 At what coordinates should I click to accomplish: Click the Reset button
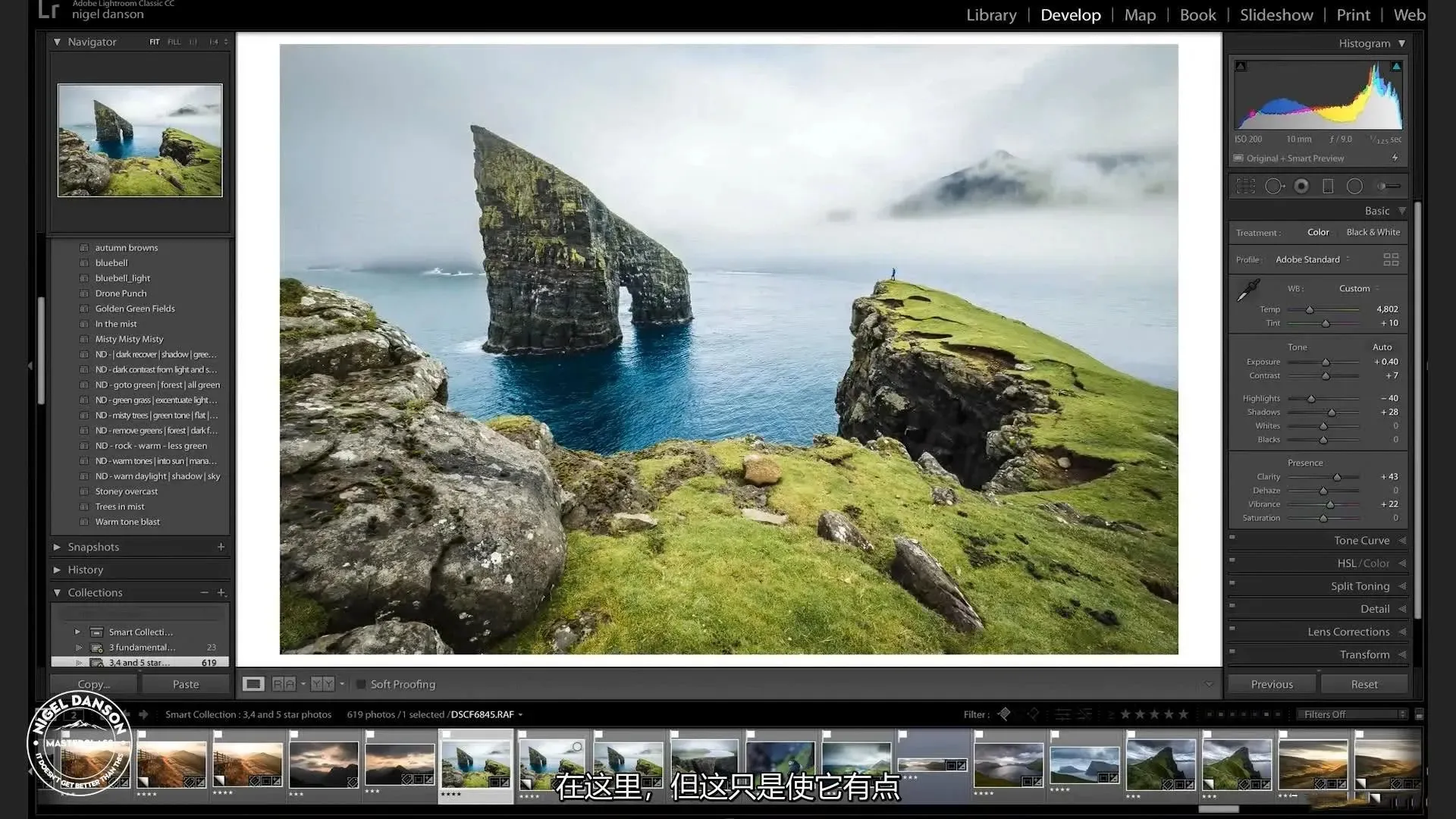(1363, 684)
